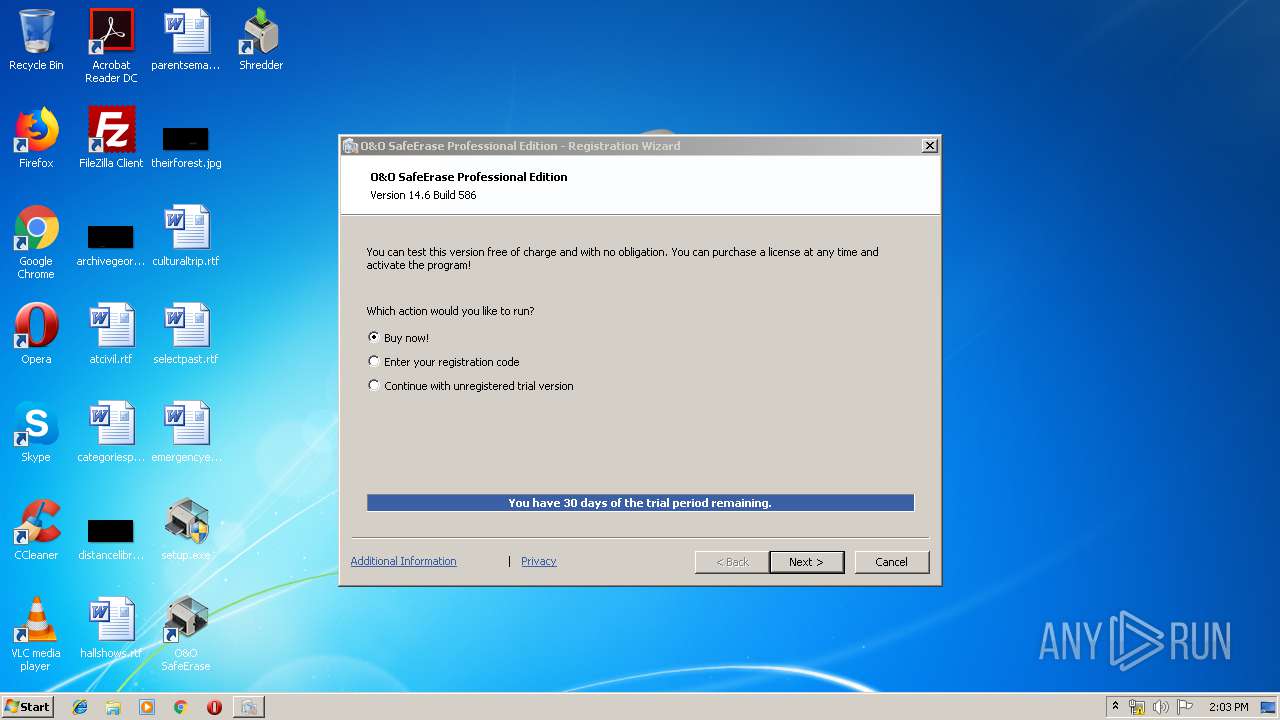The height and width of the screenshot is (720, 1280).
Task: Open Opera from the taskbar
Action: (x=214, y=707)
